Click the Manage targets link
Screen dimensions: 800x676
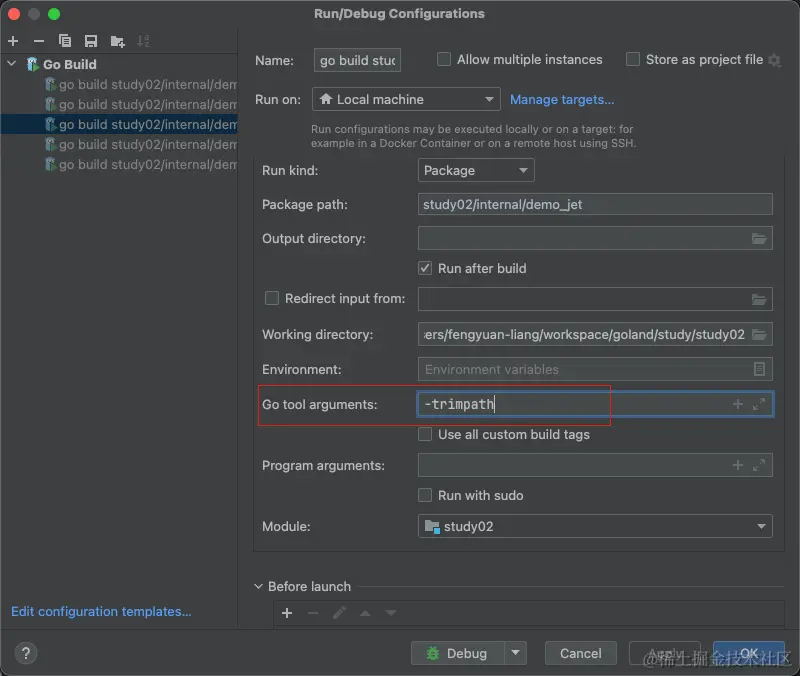(x=562, y=99)
